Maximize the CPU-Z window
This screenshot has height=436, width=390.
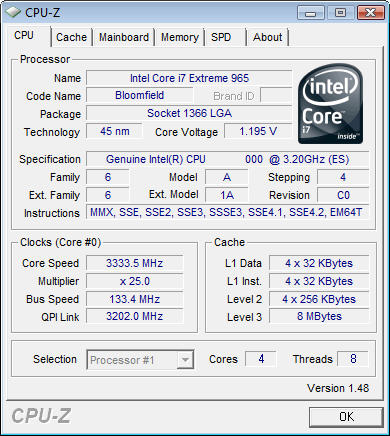[340, 13]
